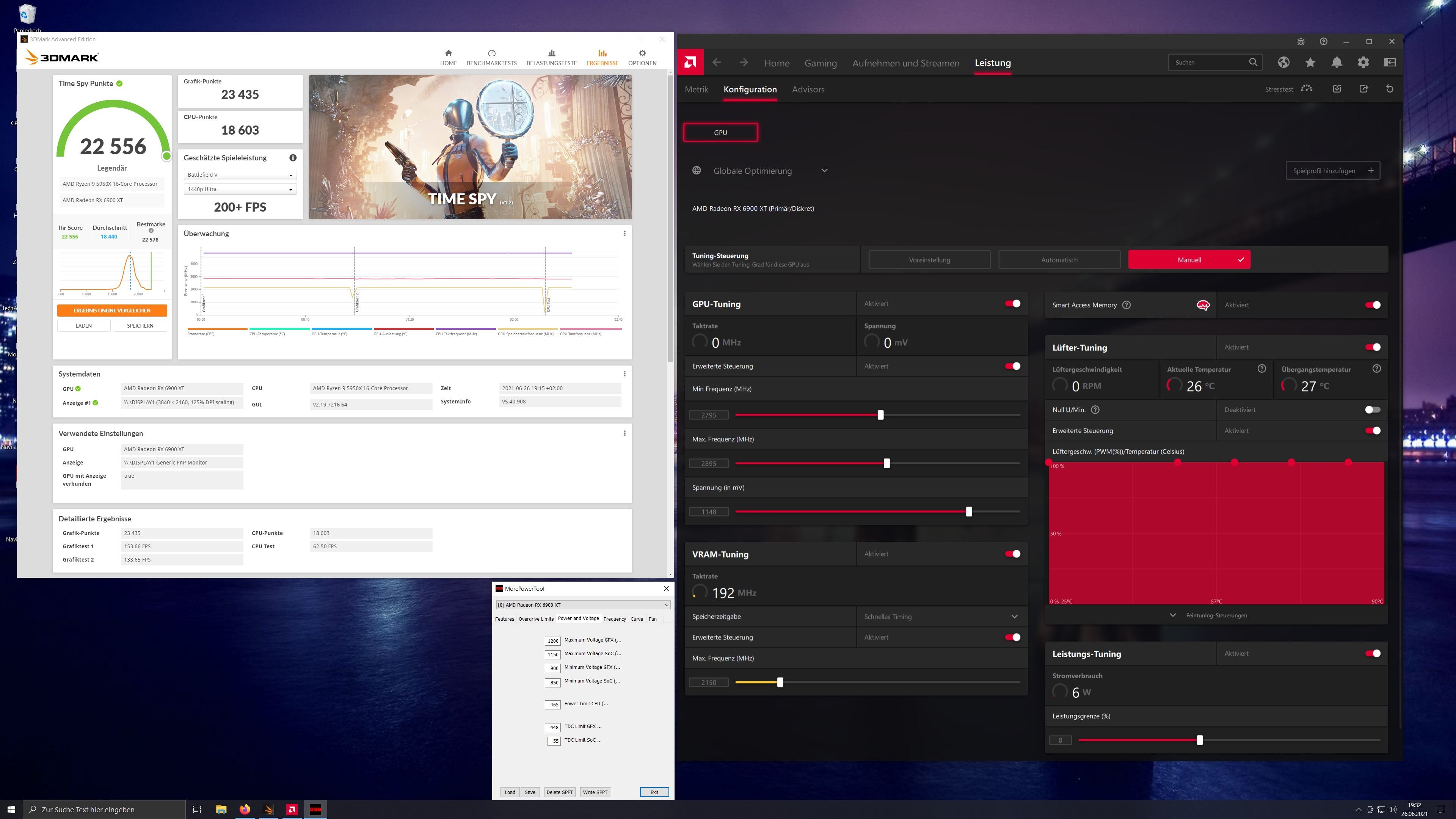The image size is (1456, 819).
Task: Turn off VRAM-Tuning toggle
Action: pos(1012,554)
